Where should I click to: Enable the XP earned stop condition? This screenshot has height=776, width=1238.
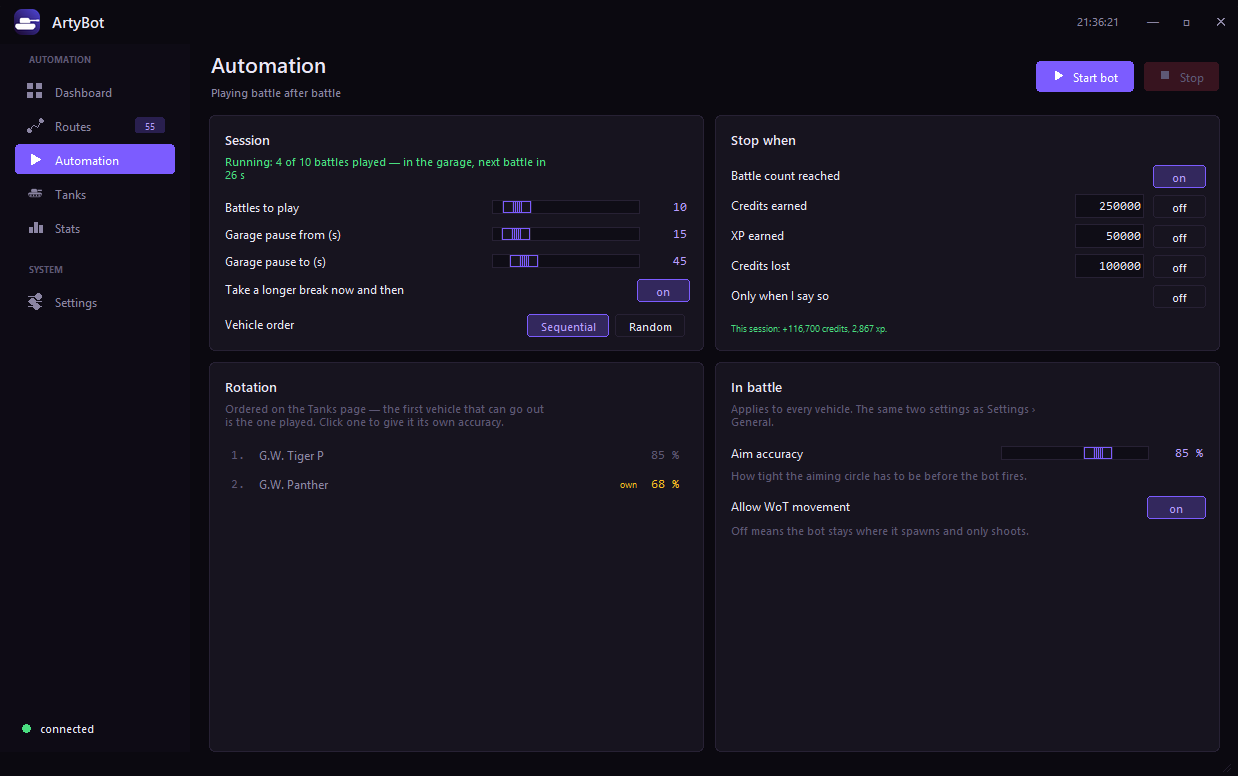(1179, 237)
